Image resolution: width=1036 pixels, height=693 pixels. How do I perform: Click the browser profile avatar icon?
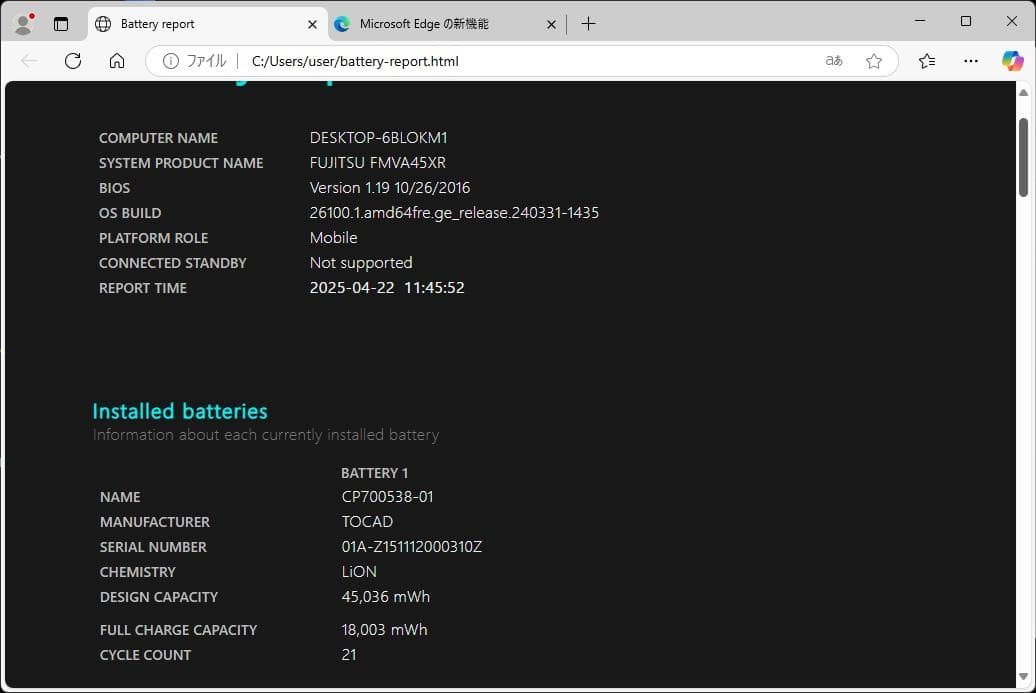[22, 22]
